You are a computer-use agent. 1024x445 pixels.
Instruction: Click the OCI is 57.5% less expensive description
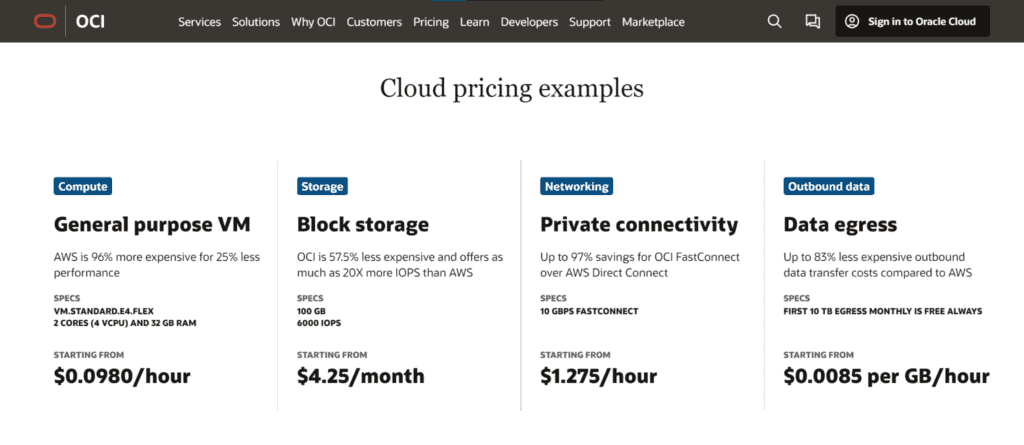(400, 265)
